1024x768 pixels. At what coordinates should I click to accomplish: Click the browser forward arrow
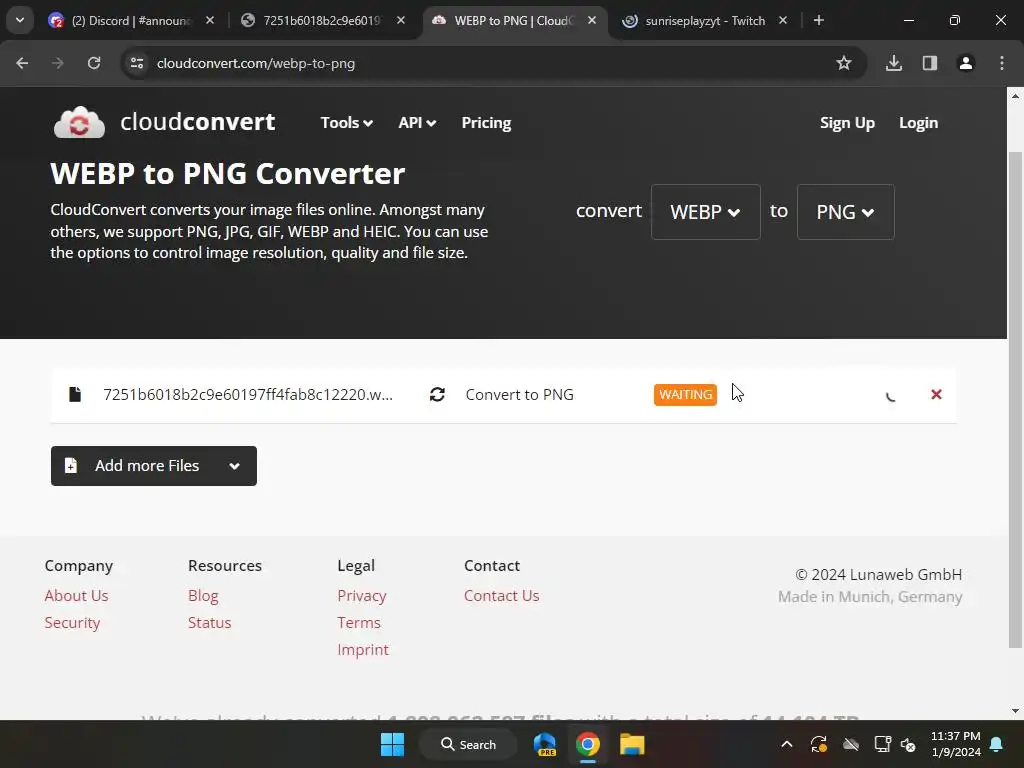(58, 63)
